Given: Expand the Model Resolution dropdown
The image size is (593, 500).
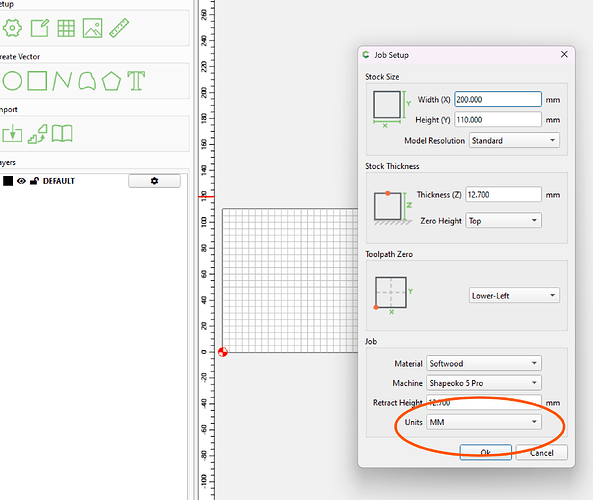Looking at the screenshot, I should pos(514,140).
